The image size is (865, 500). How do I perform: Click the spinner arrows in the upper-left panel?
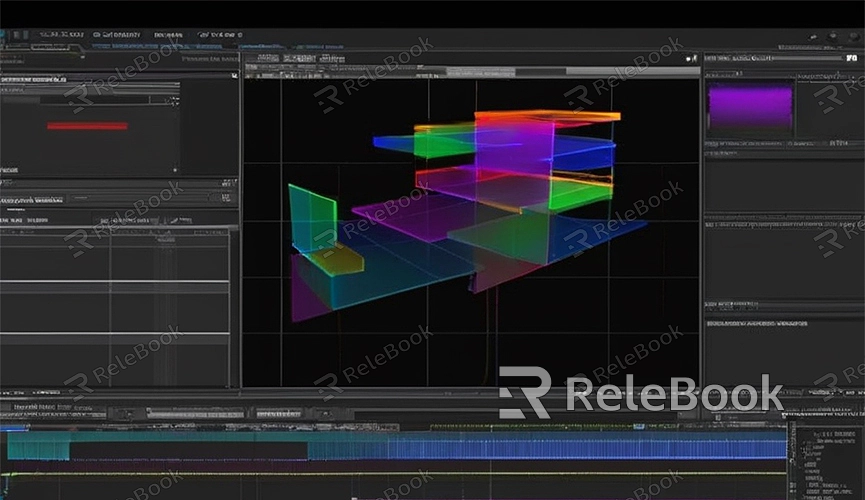[175, 101]
